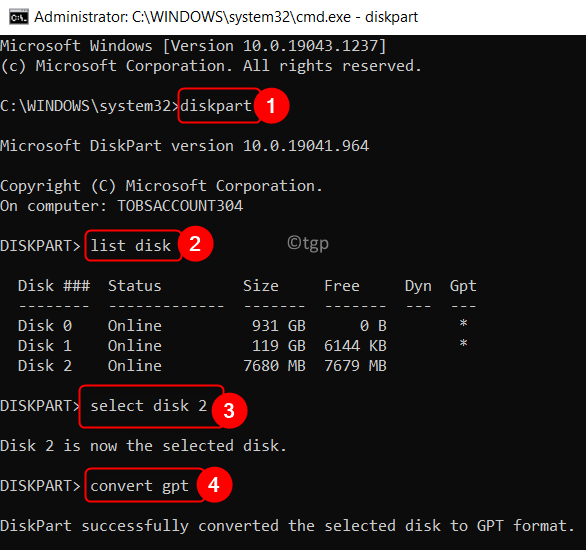The height and width of the screenshot is (550, 586).
Task: Click the red step 1 badge
Action: [271, 106]
